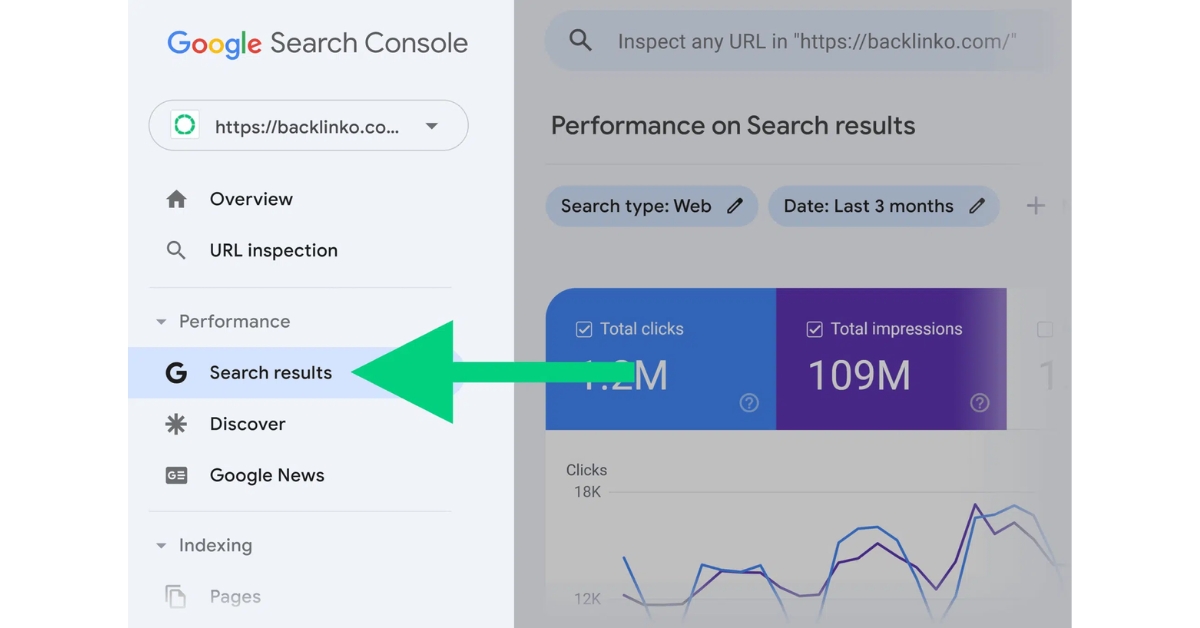Viewport: 1200px width, 628px height.
Task: Open the backlinko property selector dropdown
Action: (x=308, y=126)
